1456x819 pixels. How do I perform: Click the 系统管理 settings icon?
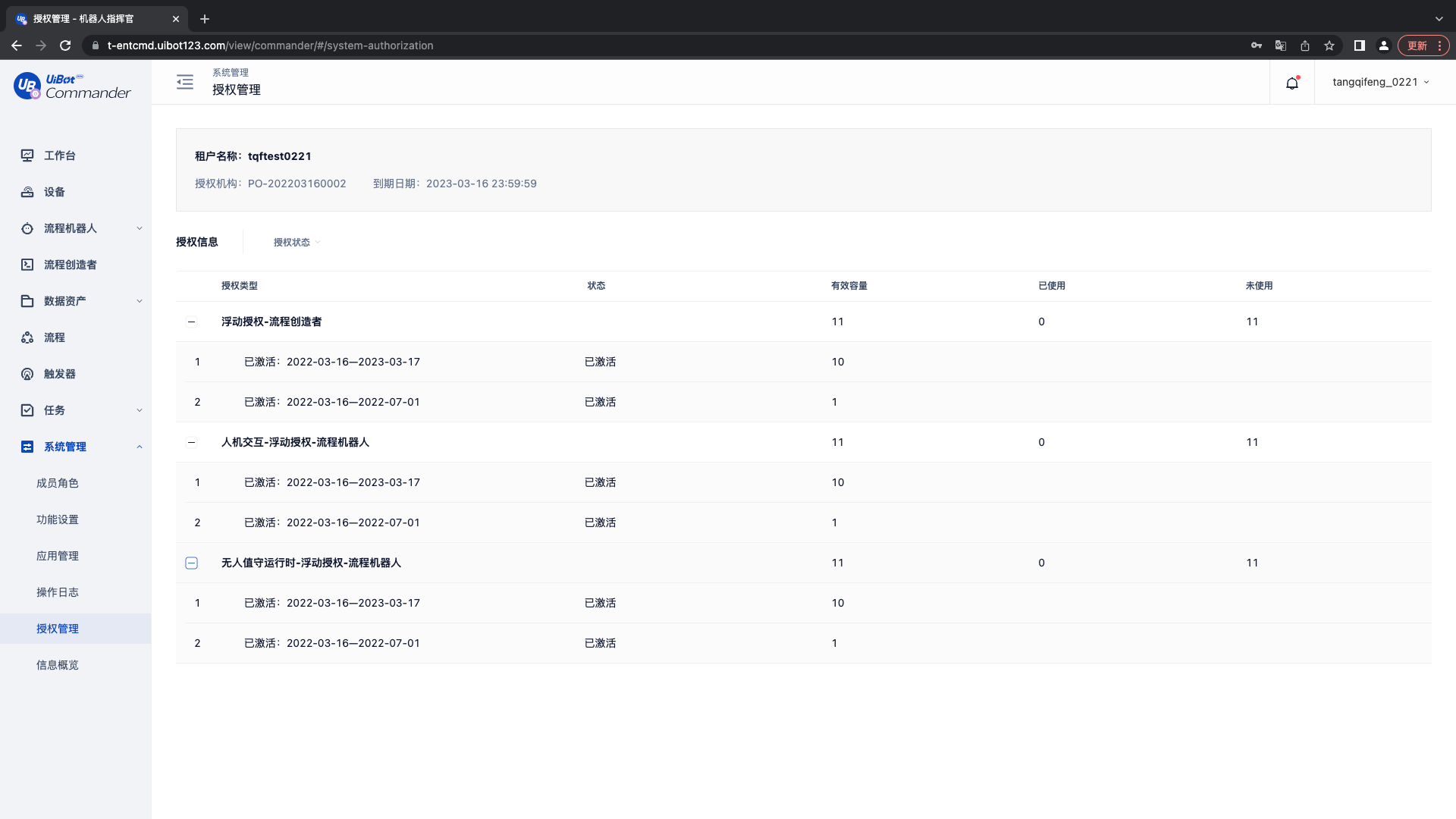tap(27, 447)
